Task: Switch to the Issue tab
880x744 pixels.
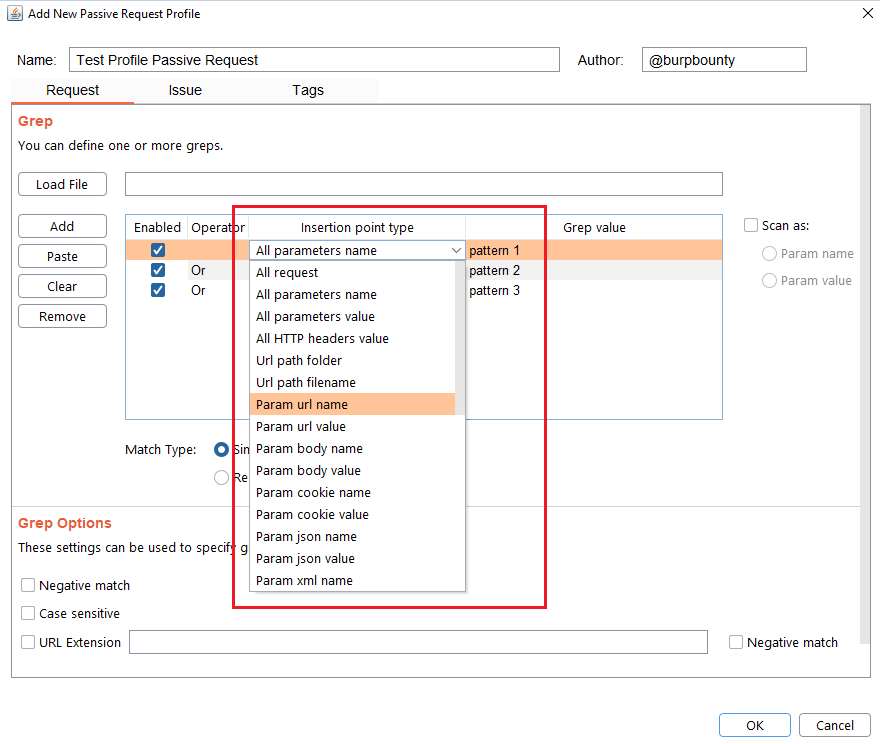Action: coord(185,90)
